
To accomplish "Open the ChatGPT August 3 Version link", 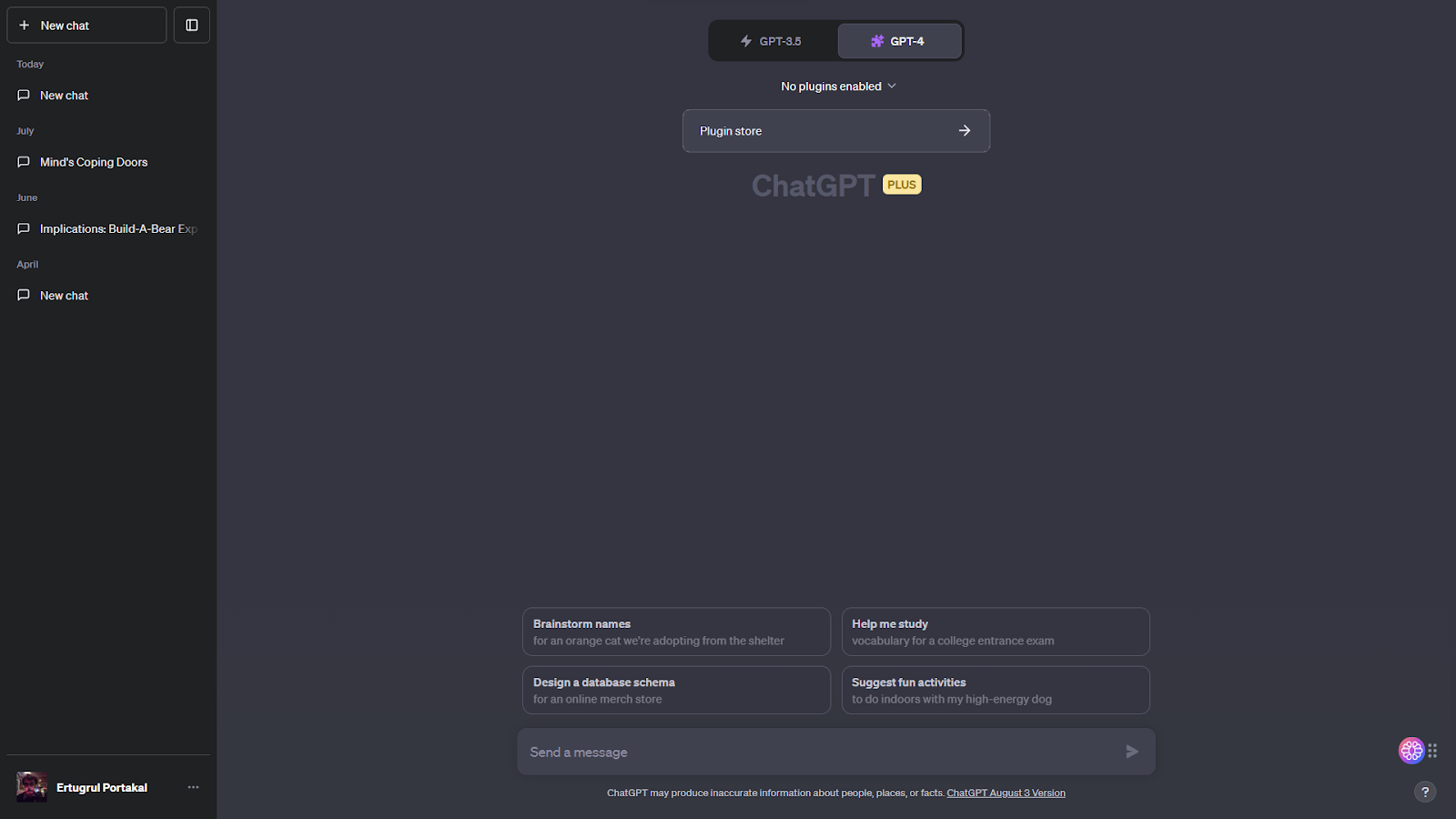I will click(1006, 793).
